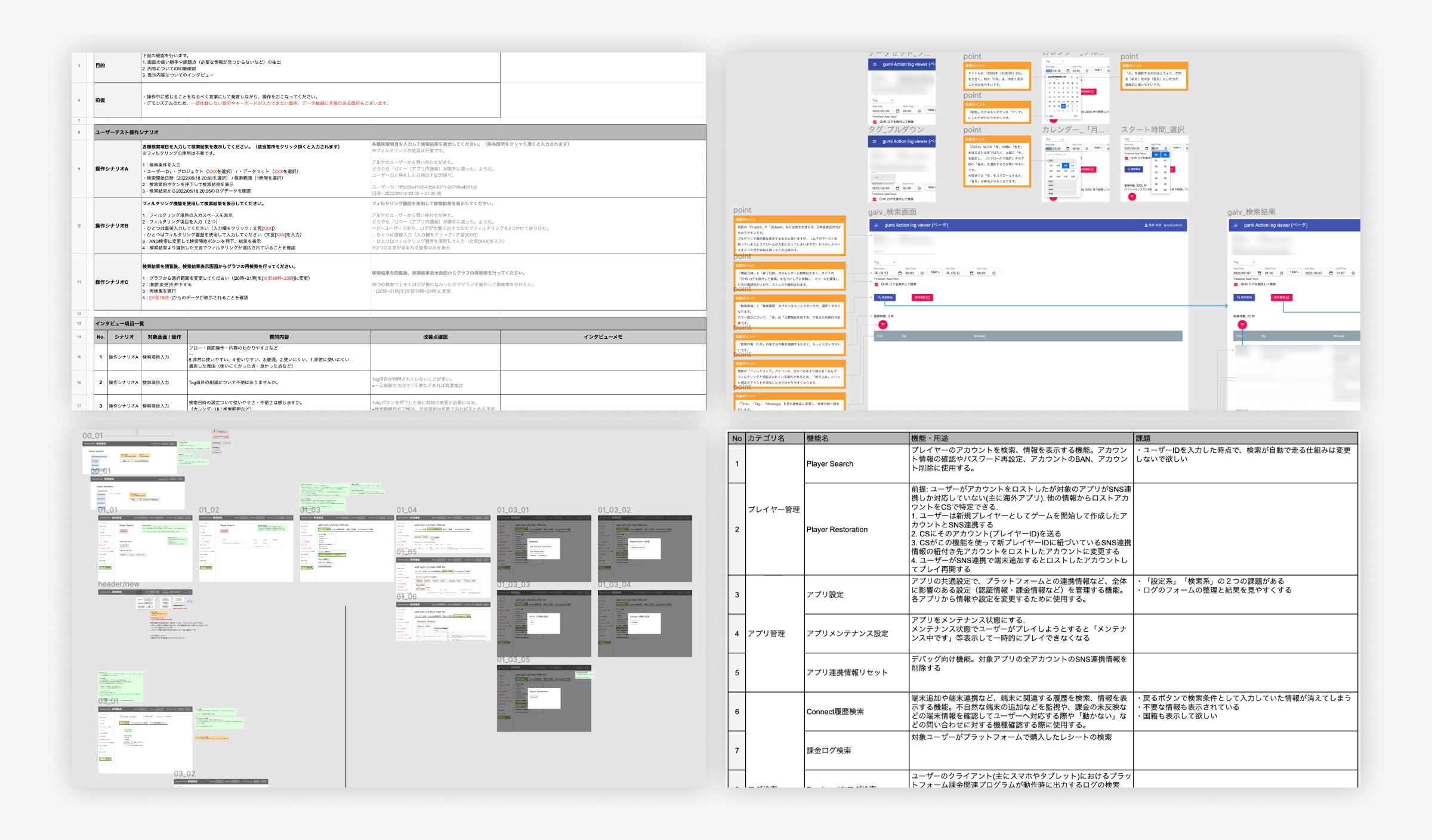Click next-month down arrow in calendar popup
This screenshot has height=840, width=1432.
click(1078, 77)
